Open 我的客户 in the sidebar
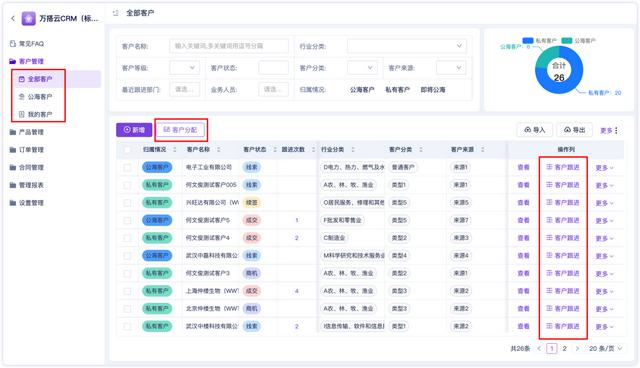Screen dimensions: 640x368 tap(40, 115)
